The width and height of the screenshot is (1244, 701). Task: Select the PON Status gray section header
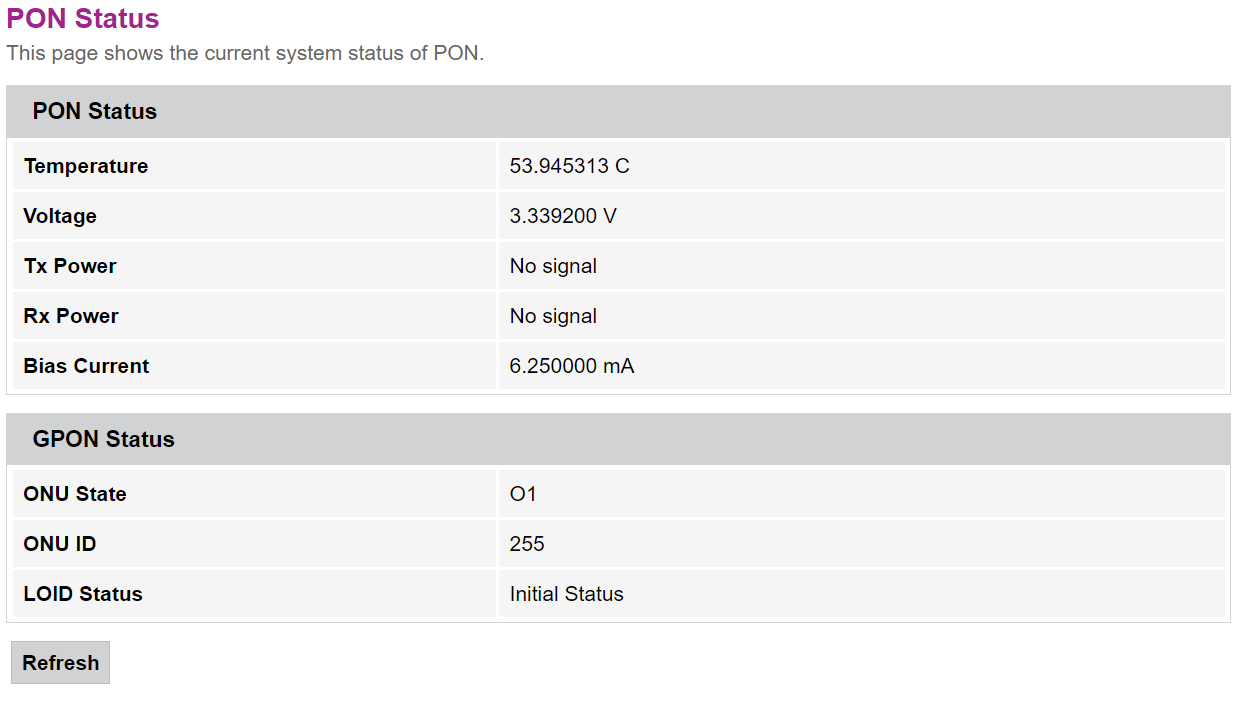(x=95, y=111)
